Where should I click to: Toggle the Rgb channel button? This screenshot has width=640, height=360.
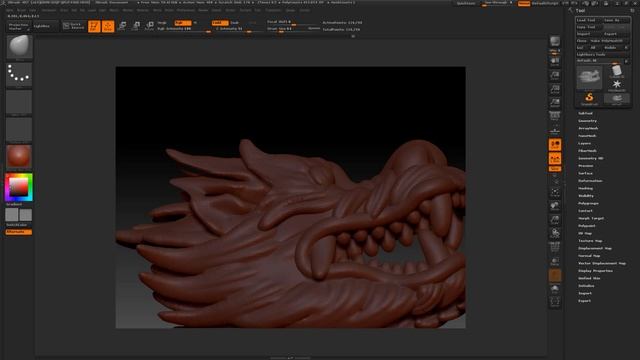[182, 23]
